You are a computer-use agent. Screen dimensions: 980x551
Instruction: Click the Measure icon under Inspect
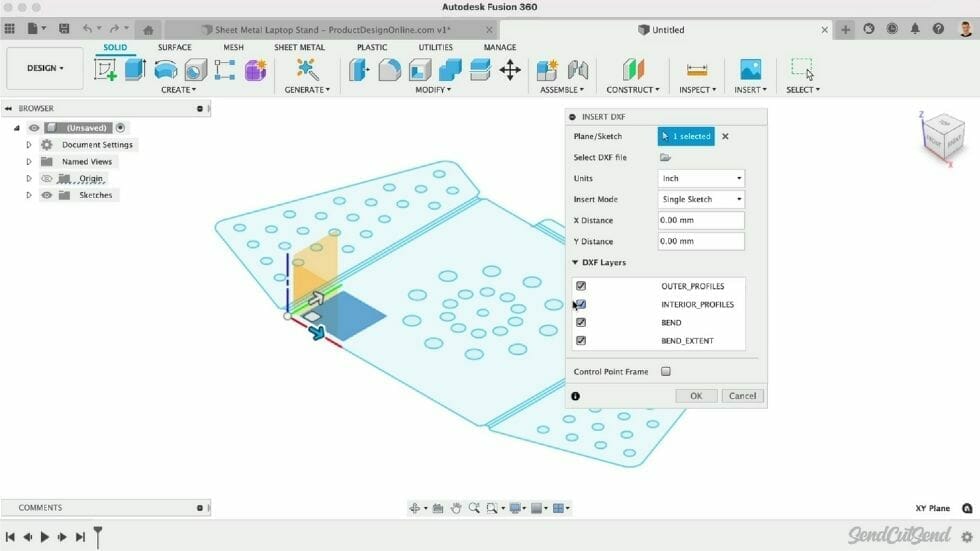click(697, 69)
